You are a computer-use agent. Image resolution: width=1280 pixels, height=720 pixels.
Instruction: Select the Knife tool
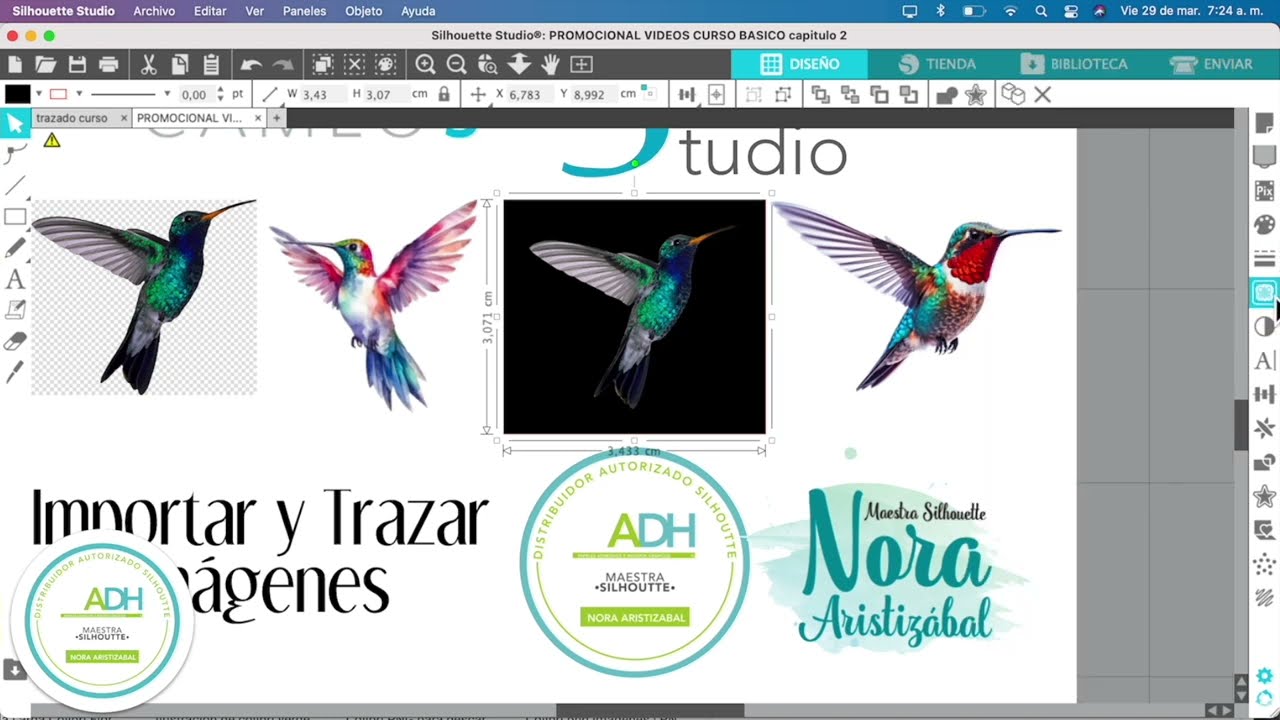(15, 372)
